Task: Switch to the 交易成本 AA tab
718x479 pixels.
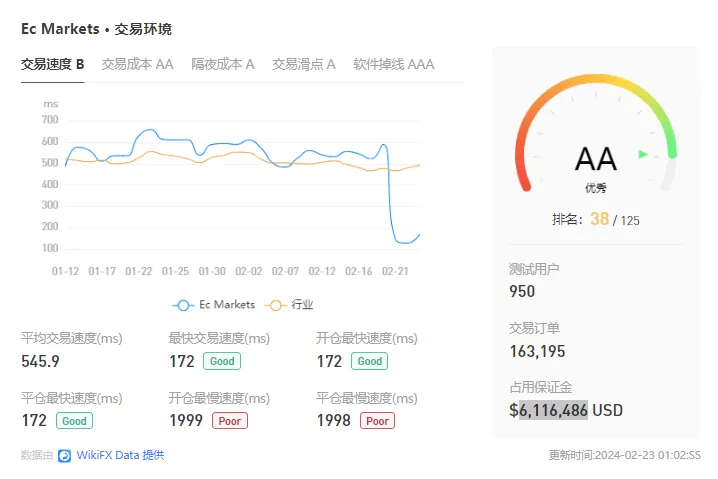Action: coord(137,64)
